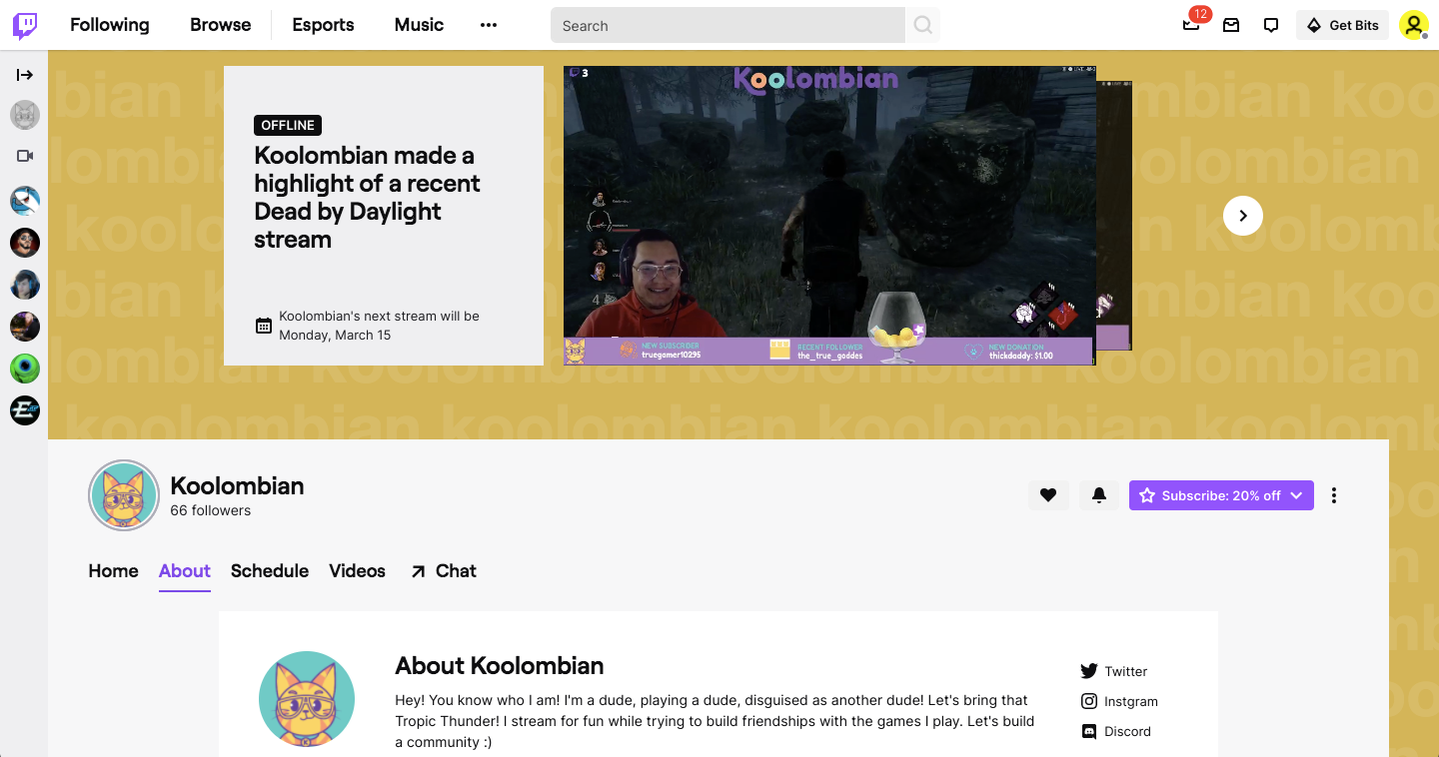Screen dimensions: 1439x757
Task: Open the red-dark channel avatar in sidebar
Action: 25,243
